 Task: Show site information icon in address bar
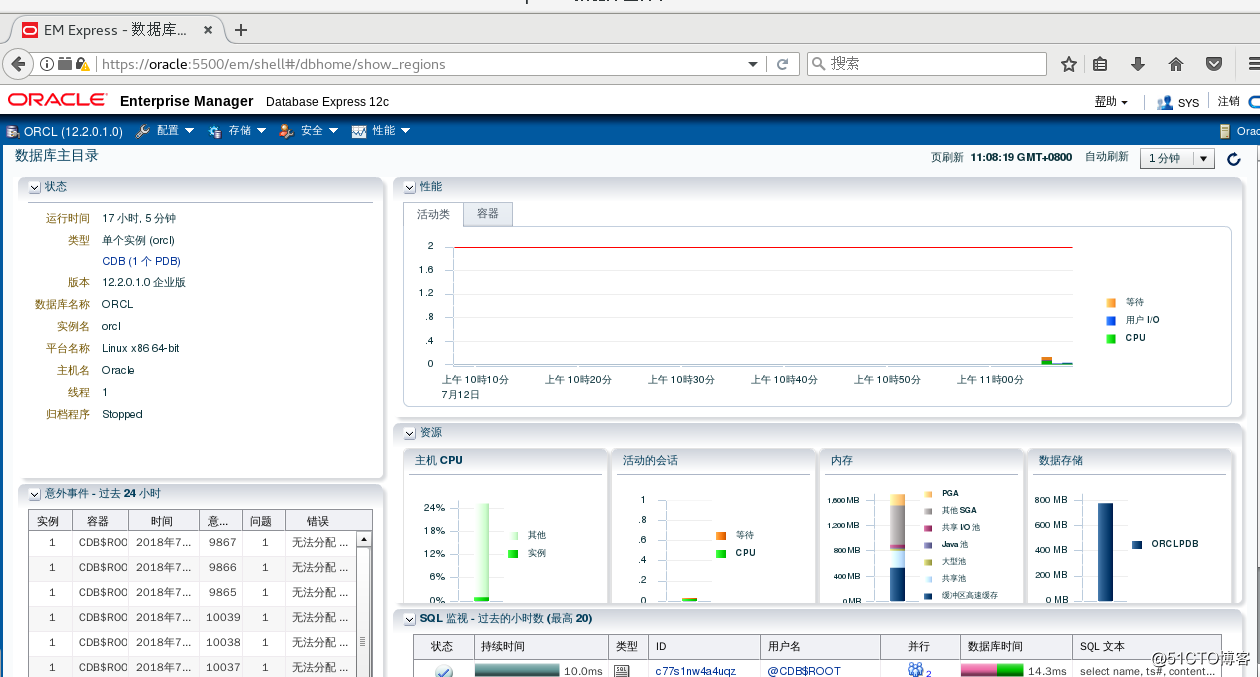coord(47,64)
